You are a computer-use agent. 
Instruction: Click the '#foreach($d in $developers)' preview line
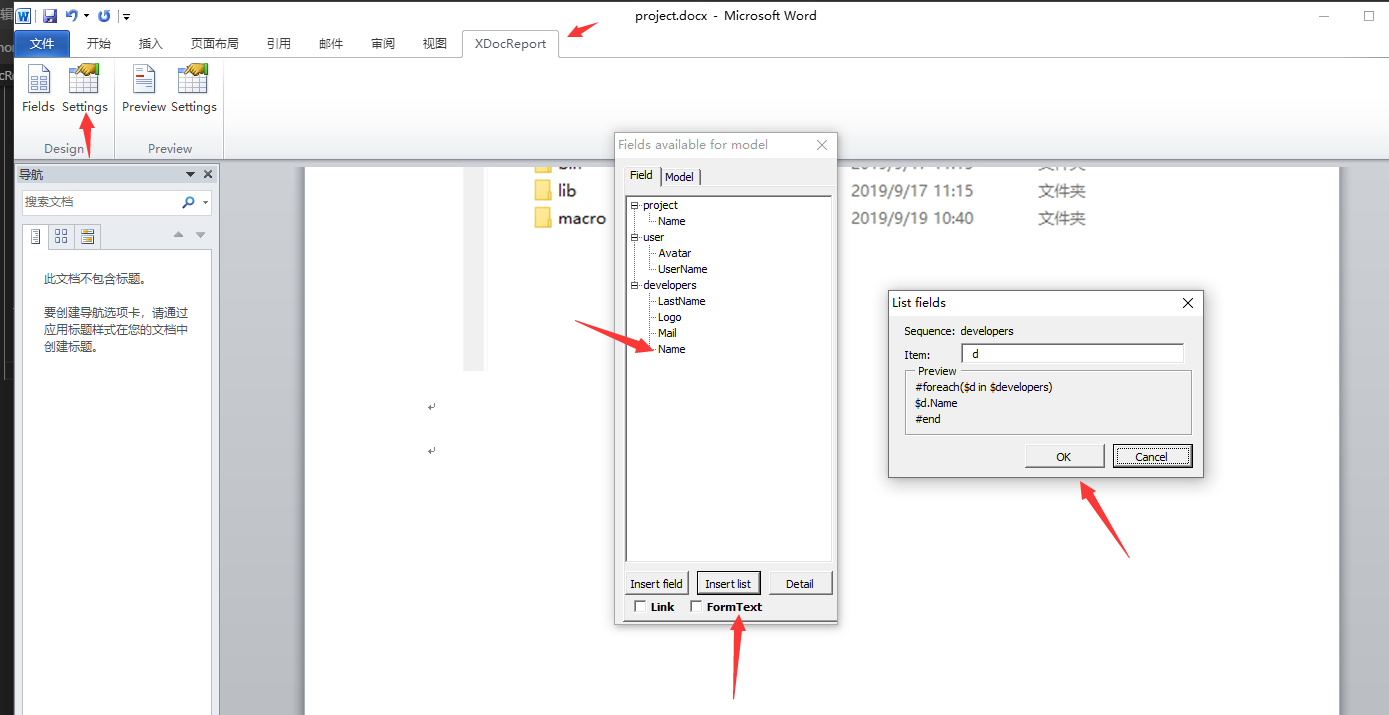pos(984,387)
